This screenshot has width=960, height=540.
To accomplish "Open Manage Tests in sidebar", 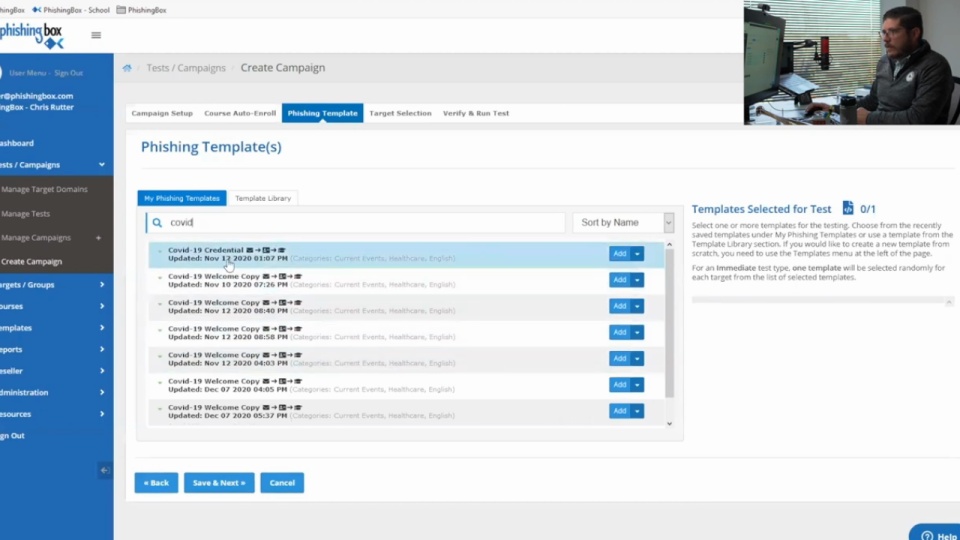I will [x=26, y=214].
